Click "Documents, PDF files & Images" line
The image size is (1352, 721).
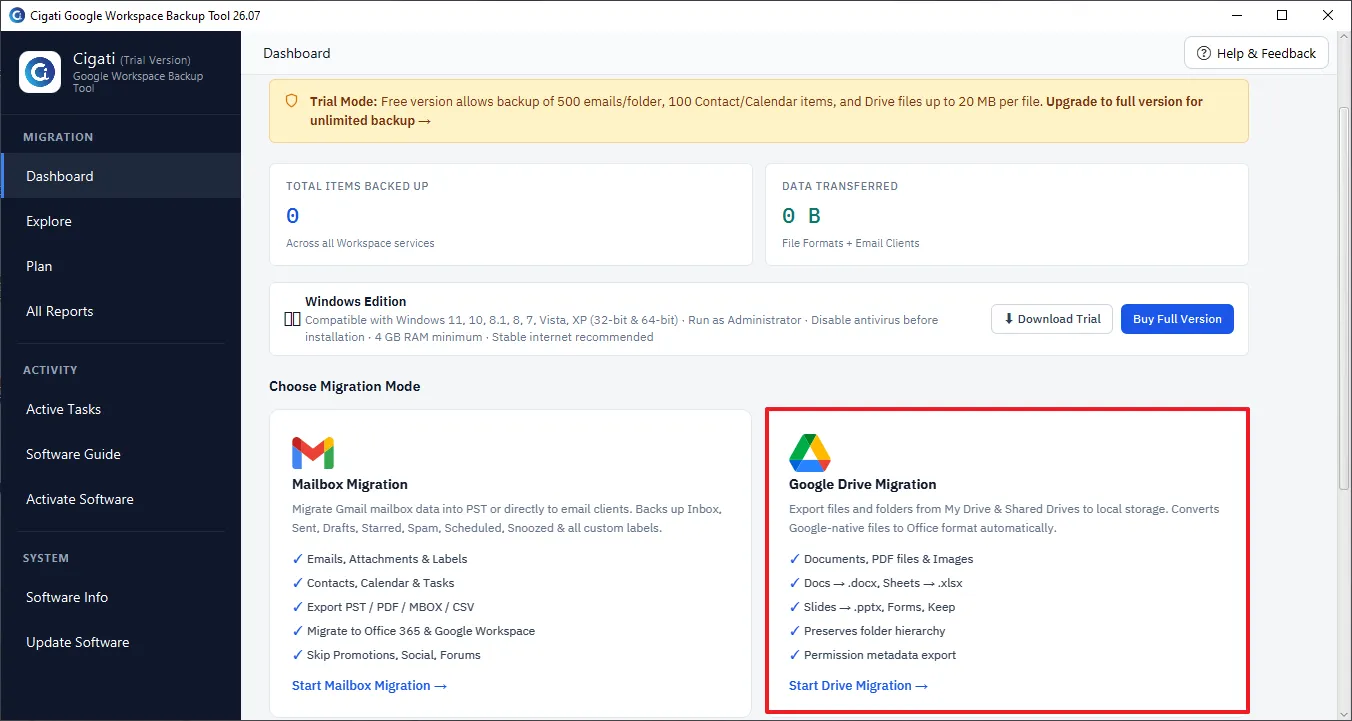(x=889, y=559)
